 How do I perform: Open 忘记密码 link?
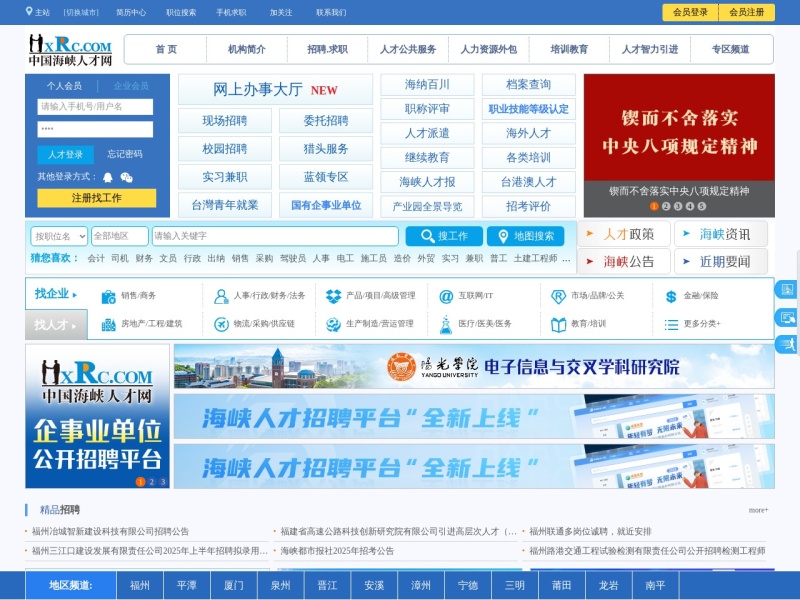(125, 154)
